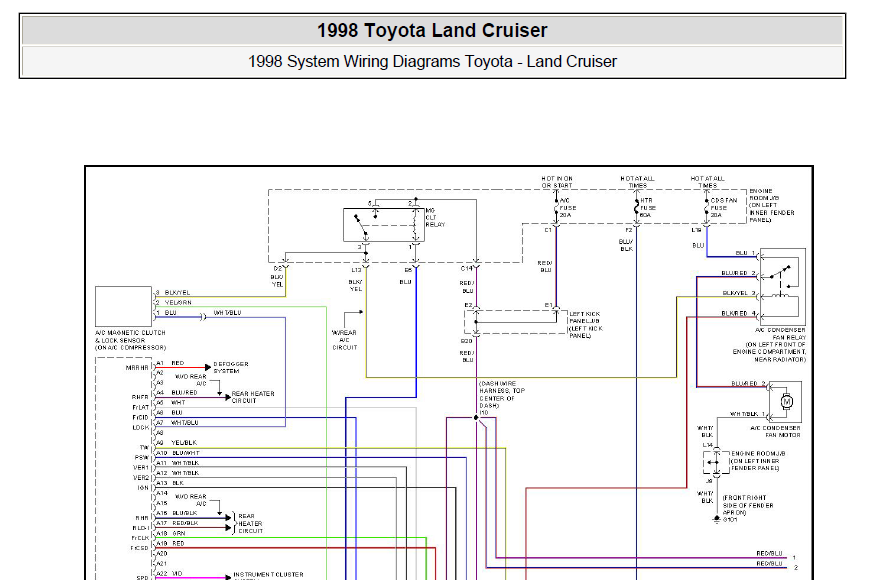Viewport: 876px width, 580px height.
Task: Click the 'A18 GRN' pin label
Action: click(x=170, y=533)
